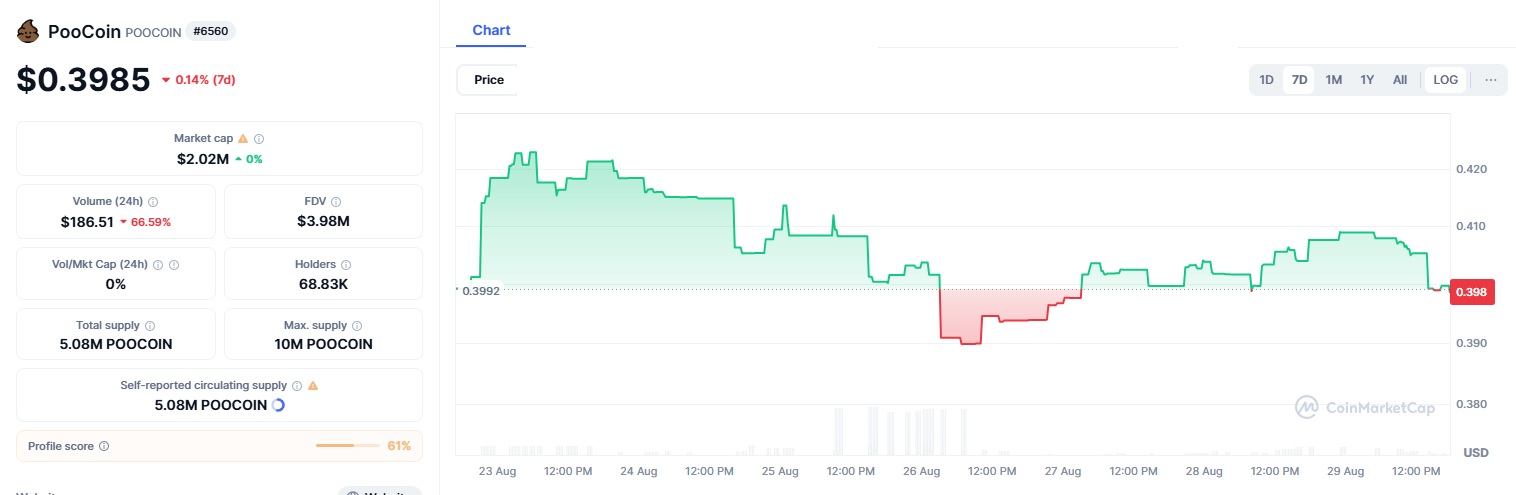
Task: Click the PooCoin poop logo icon
Action: [28, 31]
